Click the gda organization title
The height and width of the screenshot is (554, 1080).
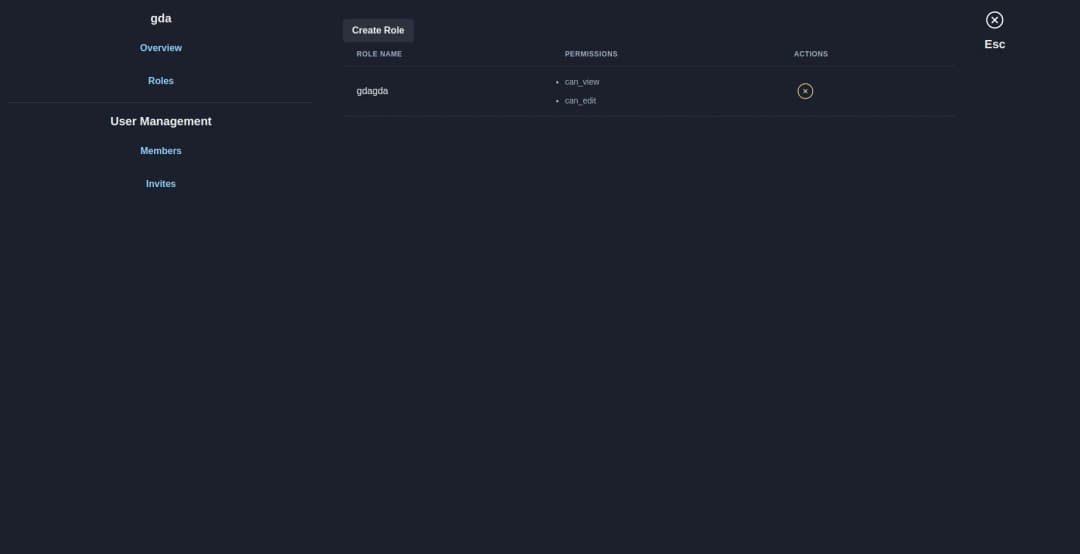[160, 19]
